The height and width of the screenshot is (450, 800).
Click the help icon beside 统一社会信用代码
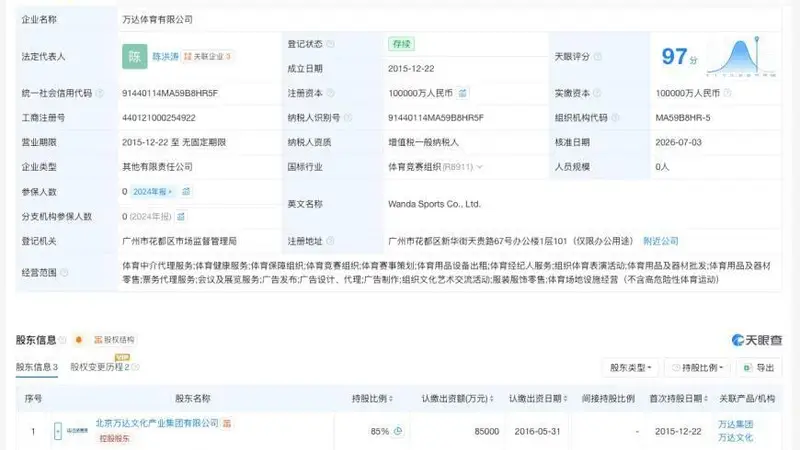point(99,93)
